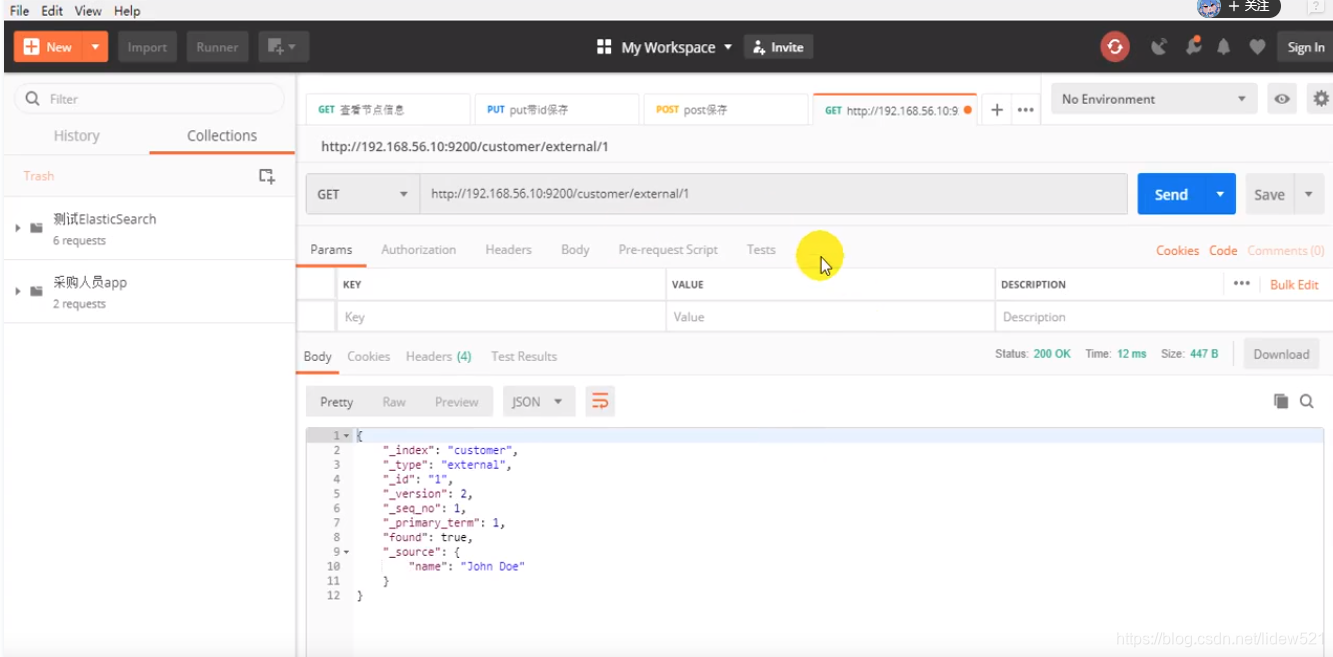Viewport: 1333px width, 657px height.
Task: Click the Filter search field
Action: (150, 99)
